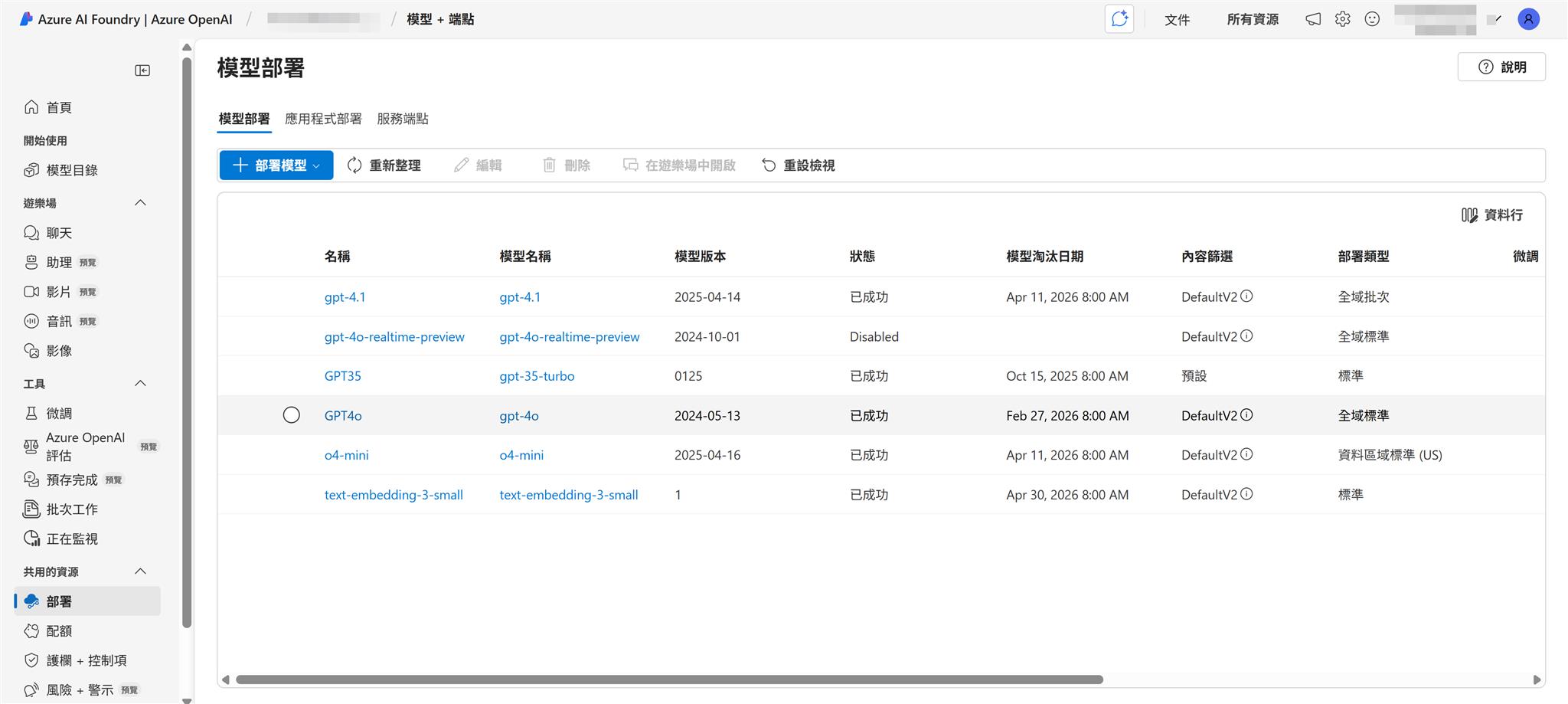Image resolution: width=1568 pixels, height=704 pixels.
Task: Click the 2024-05-13 version cell
Action: click(707, 416)
